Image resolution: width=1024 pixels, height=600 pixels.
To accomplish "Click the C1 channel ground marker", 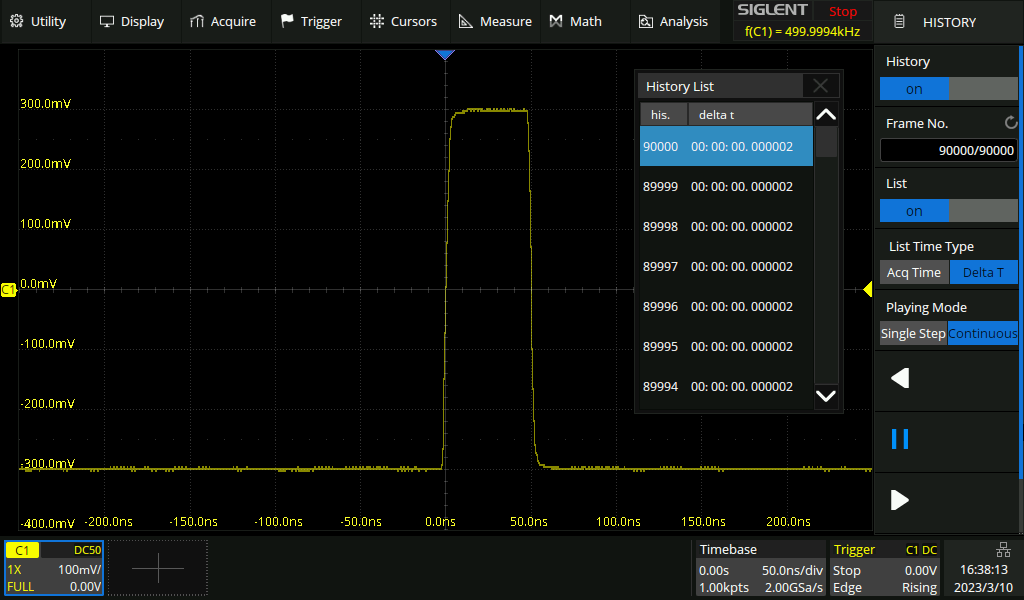I will [8, 289].
